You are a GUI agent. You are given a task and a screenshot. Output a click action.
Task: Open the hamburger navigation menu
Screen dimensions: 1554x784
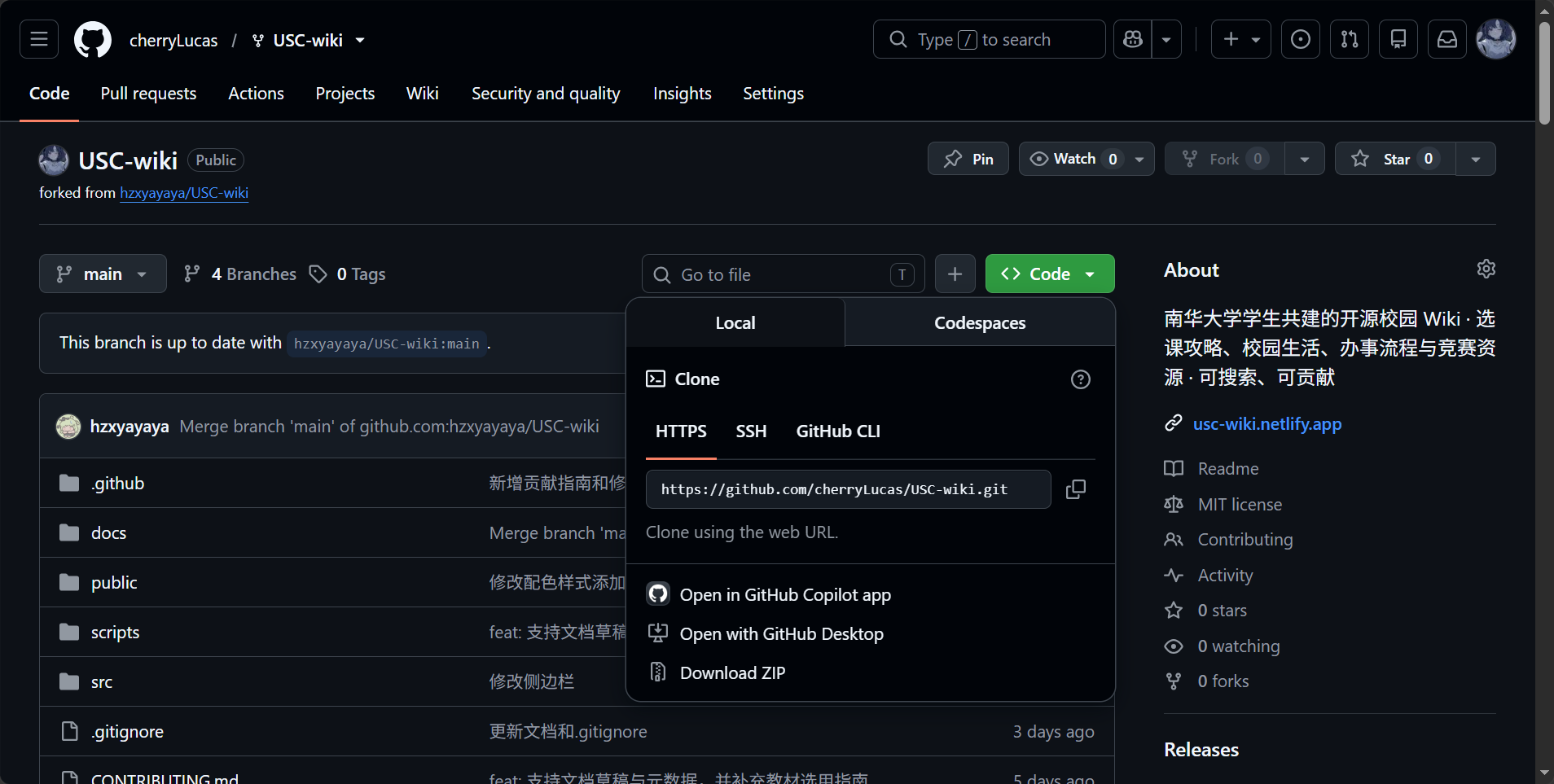(x=39, y=39)
